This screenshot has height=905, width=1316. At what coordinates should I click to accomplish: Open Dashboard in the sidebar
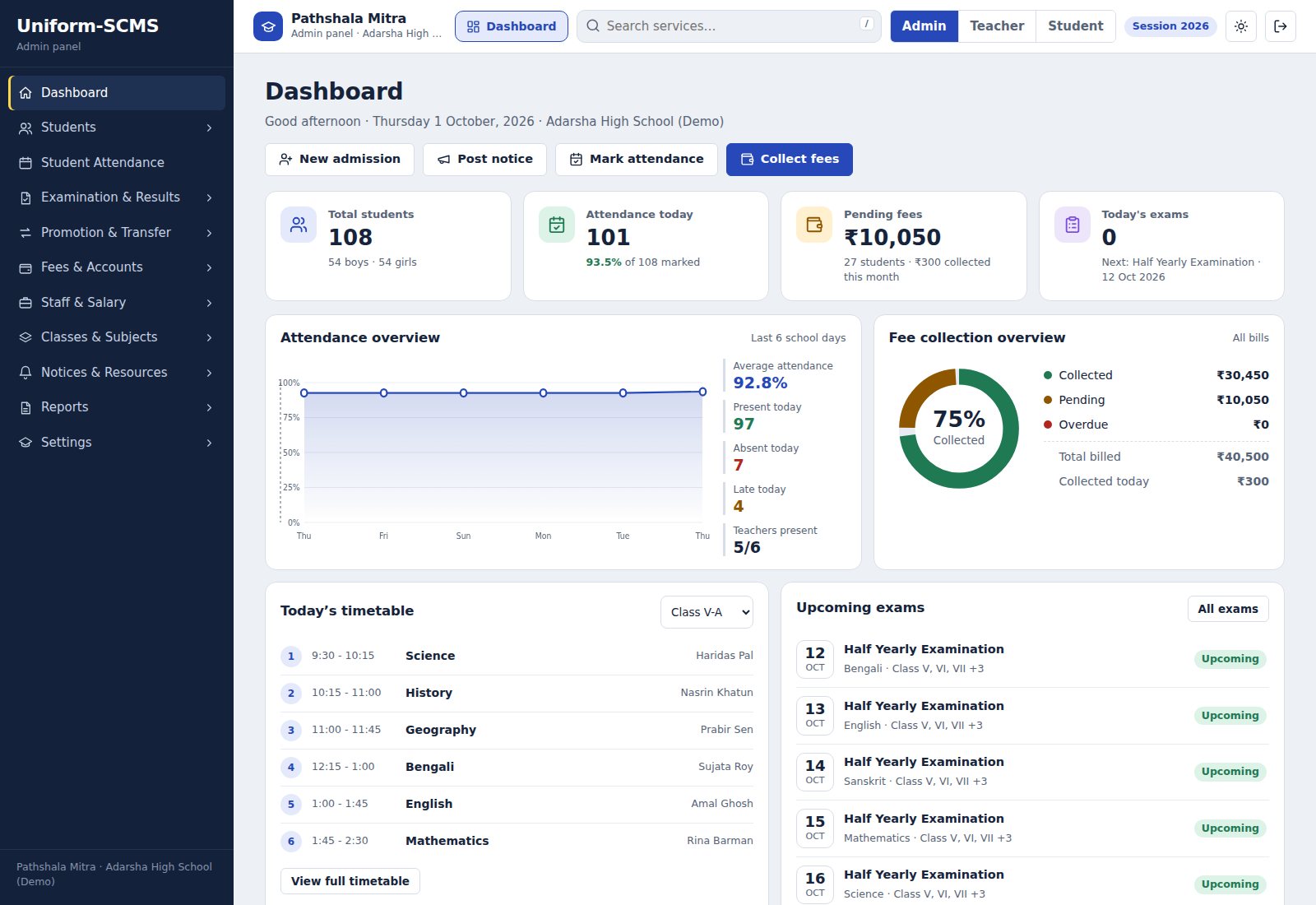tap(117, 93)
